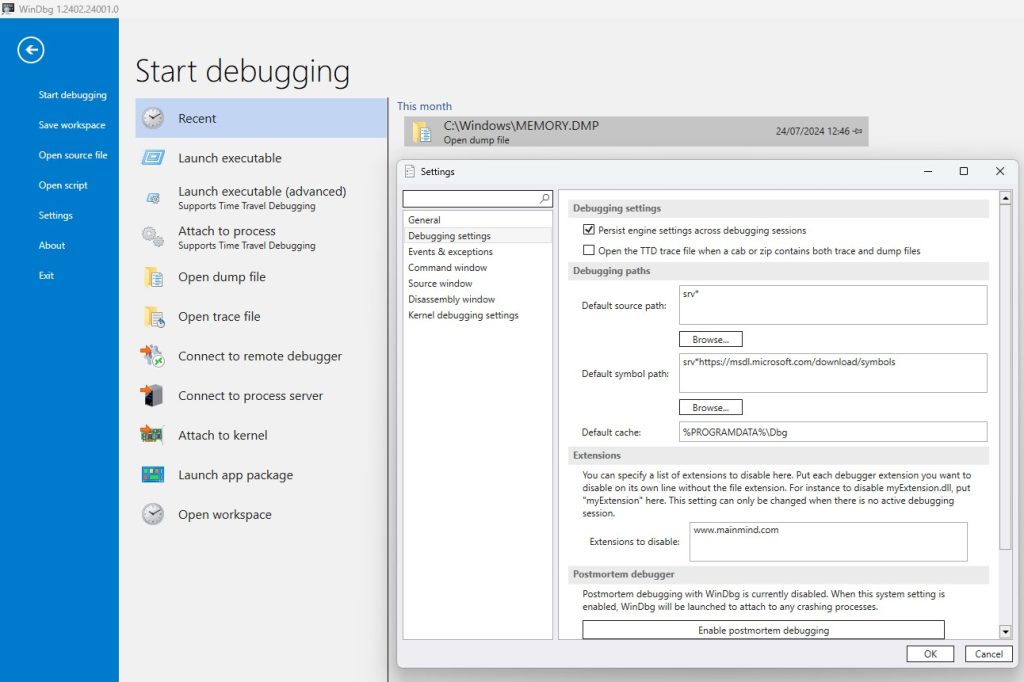Click Browse for the default source path

pos(711,339)
